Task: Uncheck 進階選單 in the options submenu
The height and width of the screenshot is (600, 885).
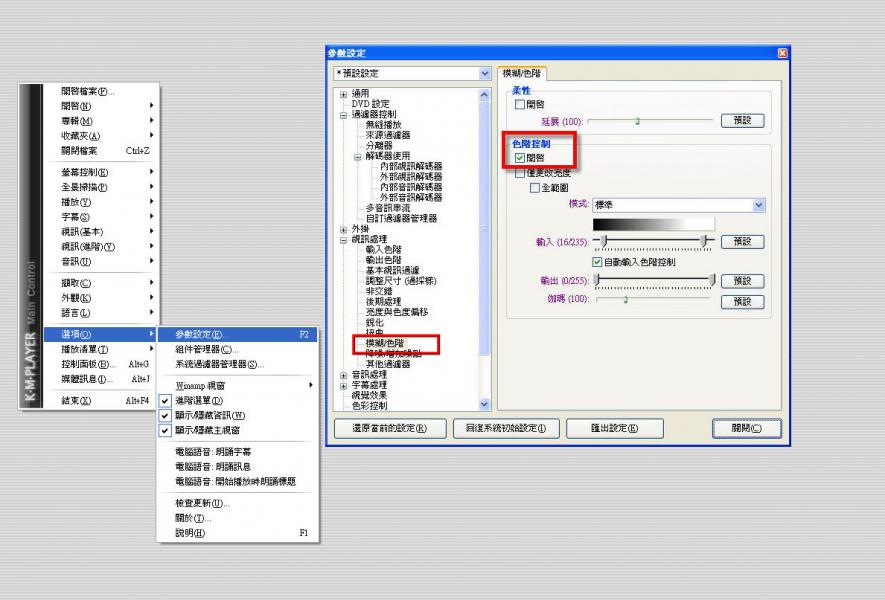Action: 165,401
